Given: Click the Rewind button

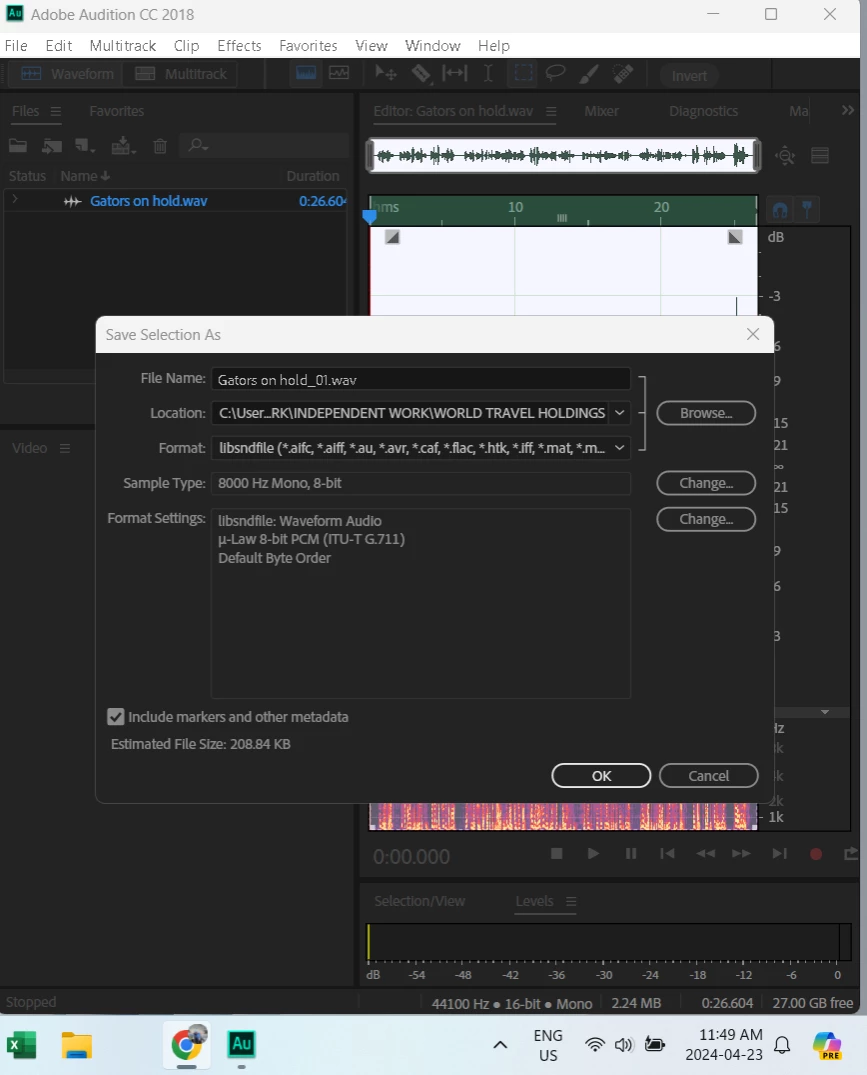Looking at the screenshot, I should pyautogui.click(x=705, y=854).
